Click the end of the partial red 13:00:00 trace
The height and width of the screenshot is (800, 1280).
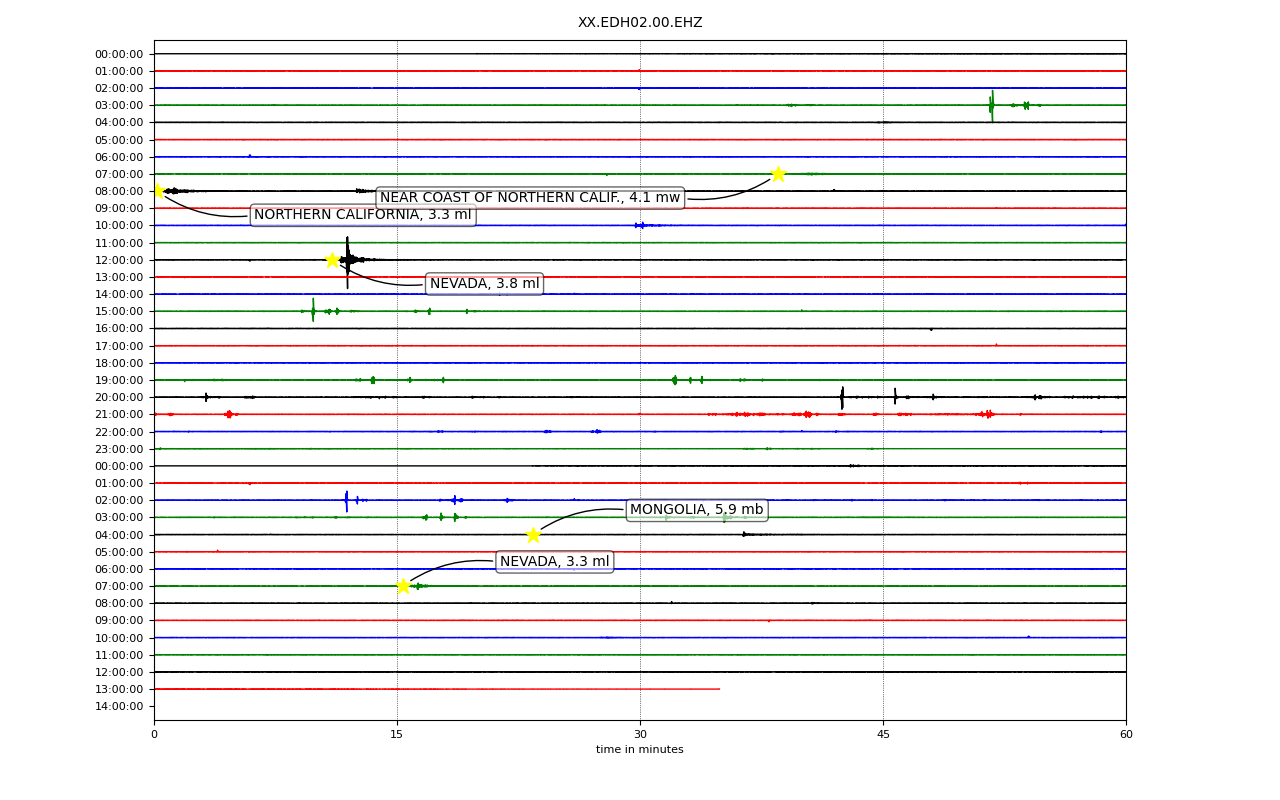point(719,689)
